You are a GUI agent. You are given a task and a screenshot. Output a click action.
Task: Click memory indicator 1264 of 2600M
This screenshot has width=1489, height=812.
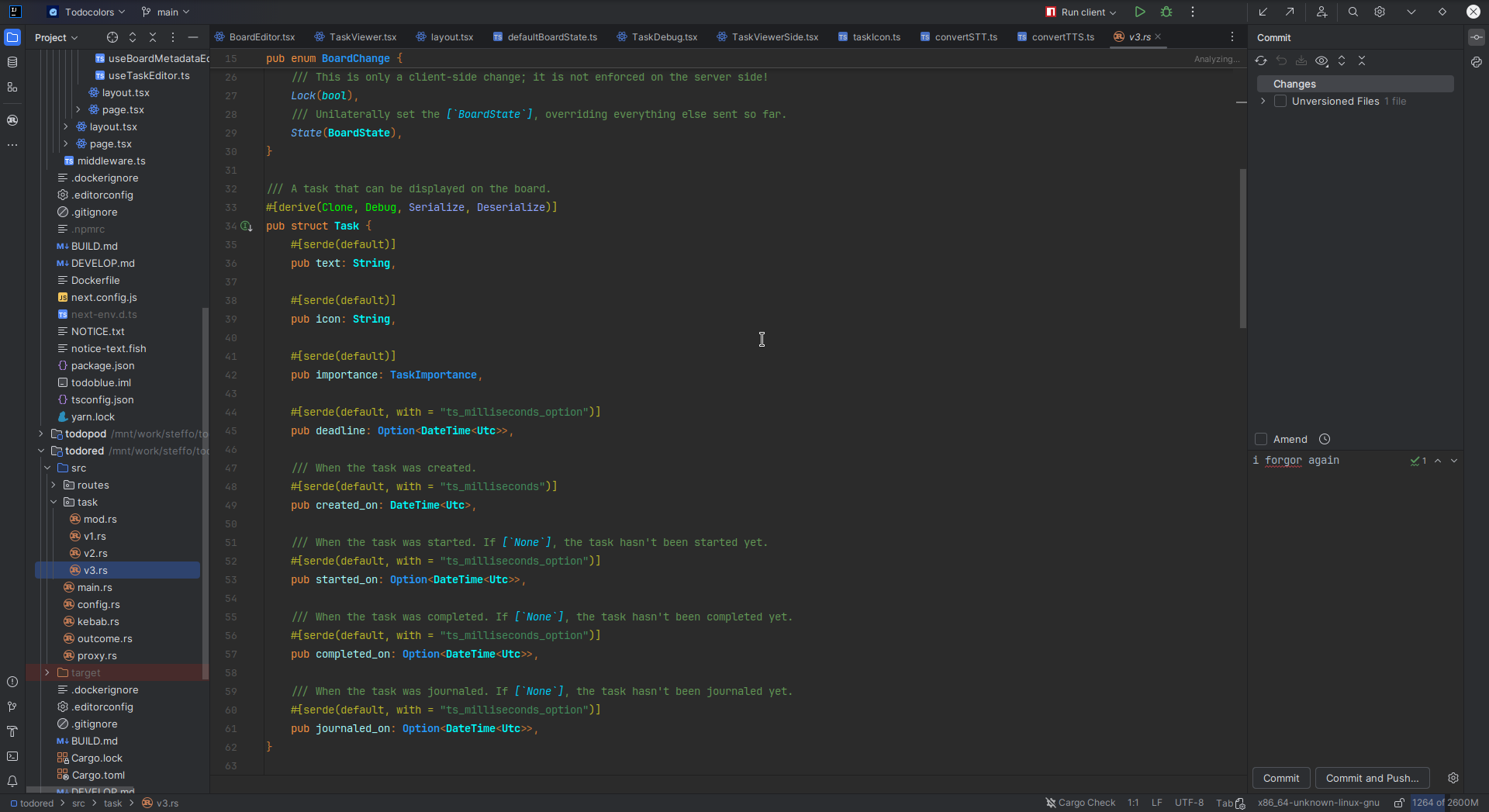click(1446, 803)
